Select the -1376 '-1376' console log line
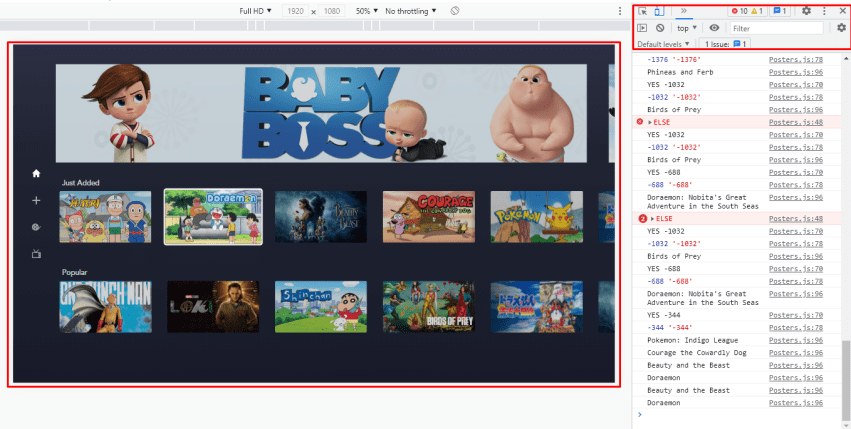This screenshot has width=851, height=429. [x=674, y=60]
